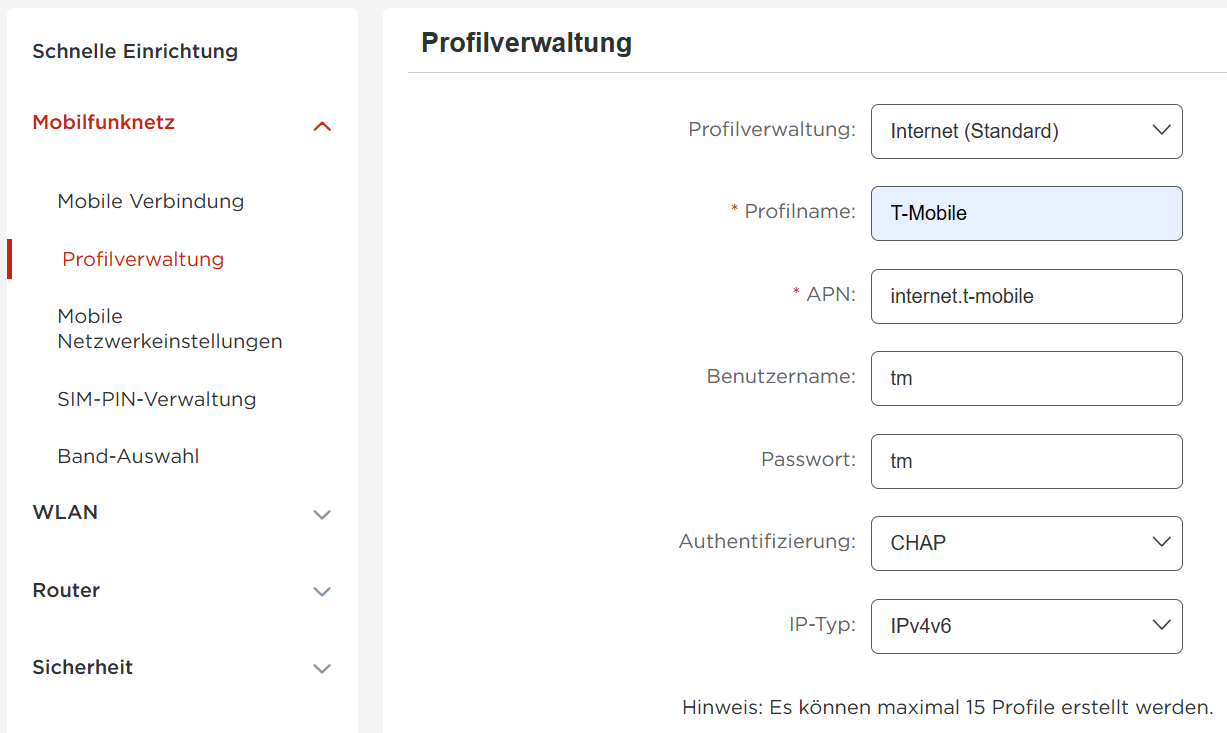Viewport: 1227px width, 733px height.
Task: Open Schnelle Einrichtung menu item
Action: click(135, 51)
